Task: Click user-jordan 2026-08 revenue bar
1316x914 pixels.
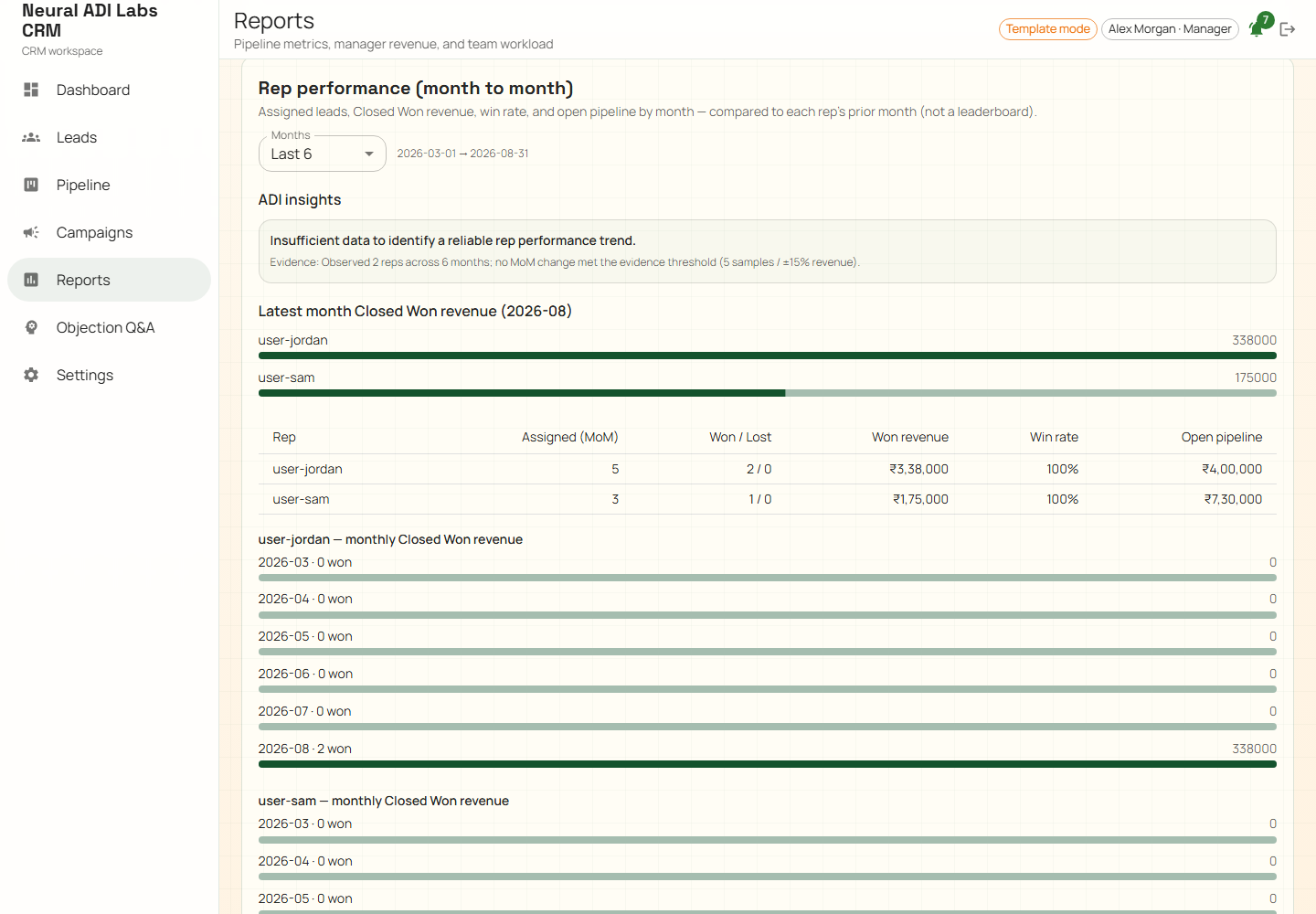Action: point(768,764)
